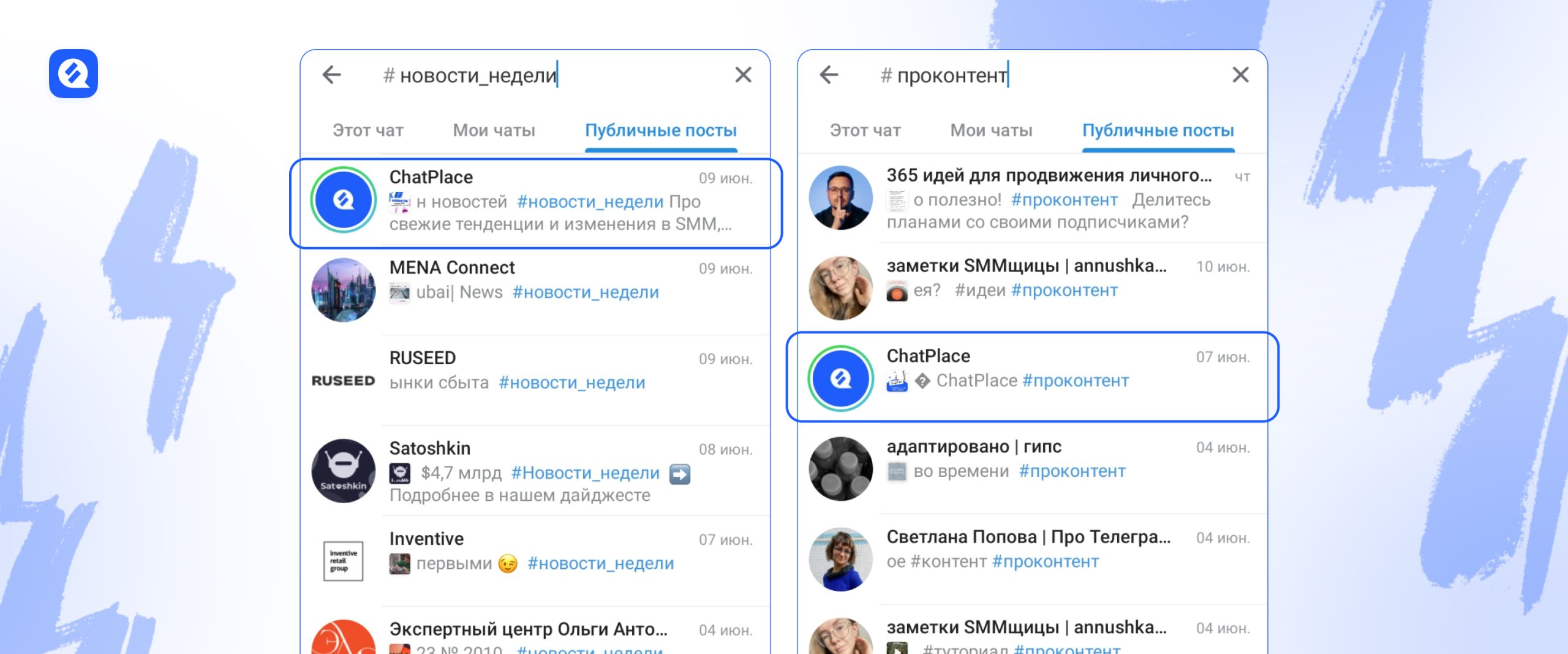Open заметки SMMщицы post from 10 июн.

1033,288
